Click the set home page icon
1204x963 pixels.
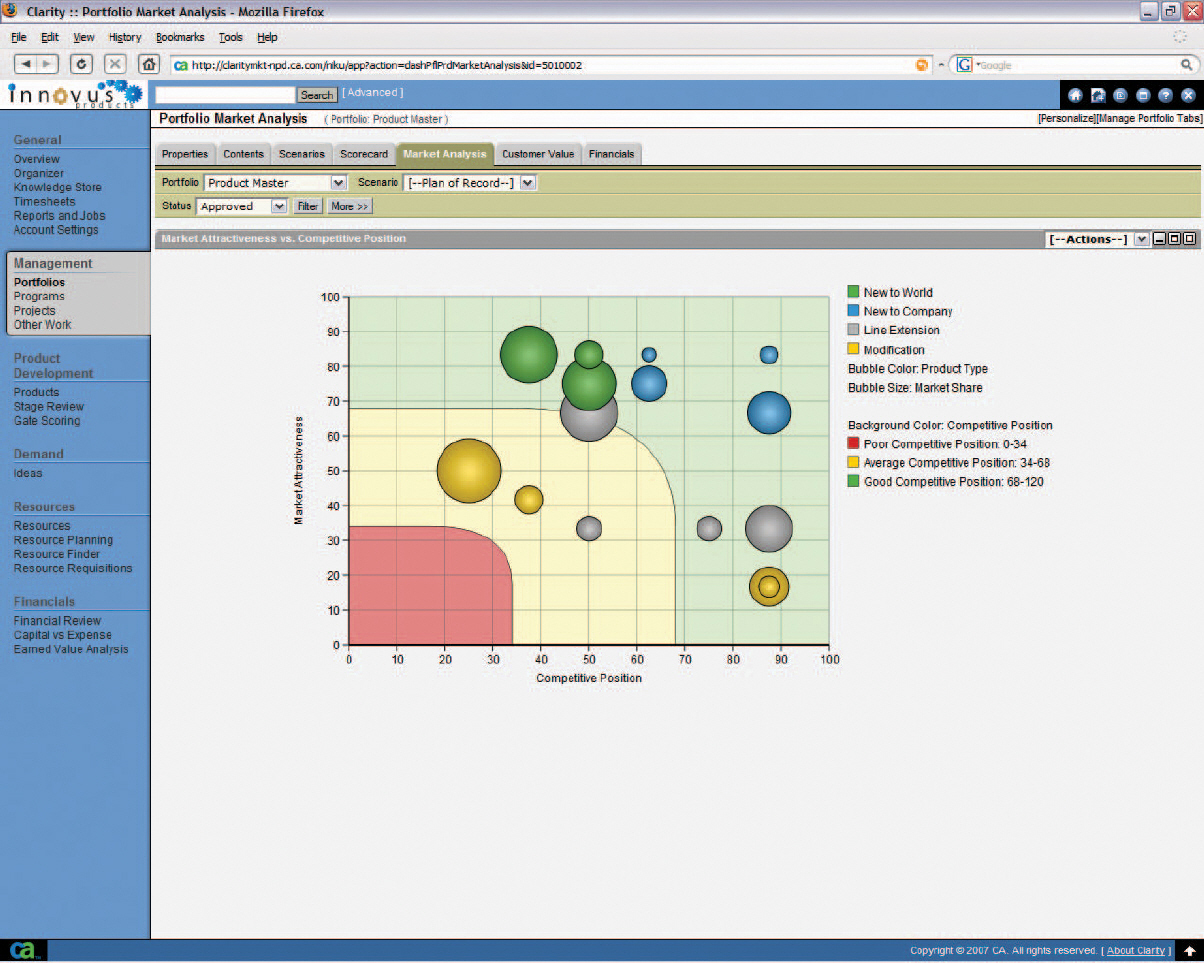pos(1098,95)
